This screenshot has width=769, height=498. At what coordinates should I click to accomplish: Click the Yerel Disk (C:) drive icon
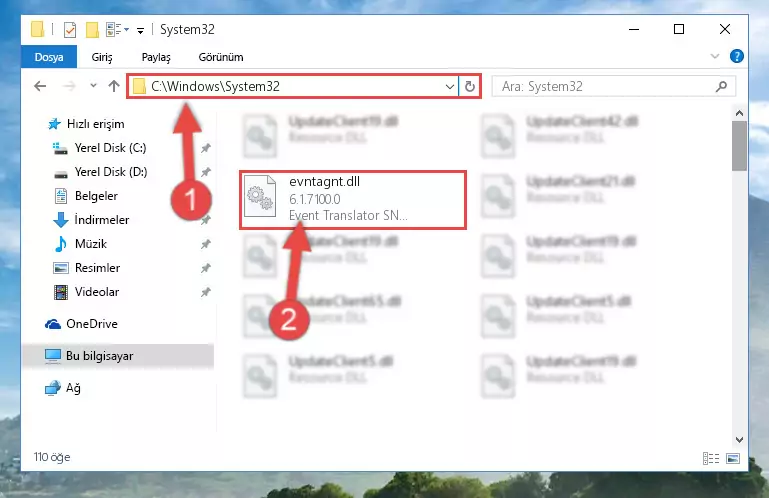point(60,148)
